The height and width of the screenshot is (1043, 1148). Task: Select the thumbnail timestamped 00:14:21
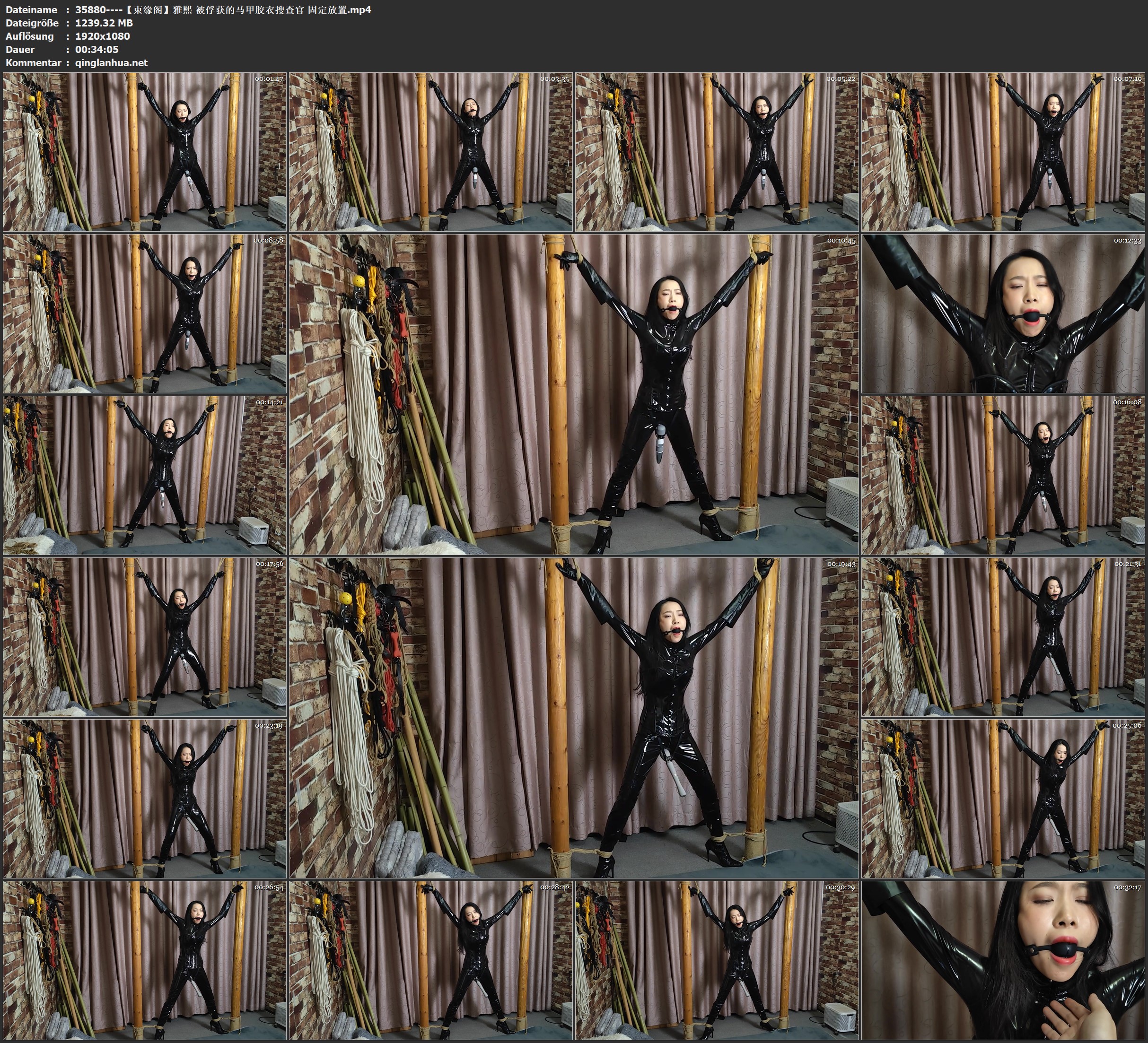tap(145, 475)
